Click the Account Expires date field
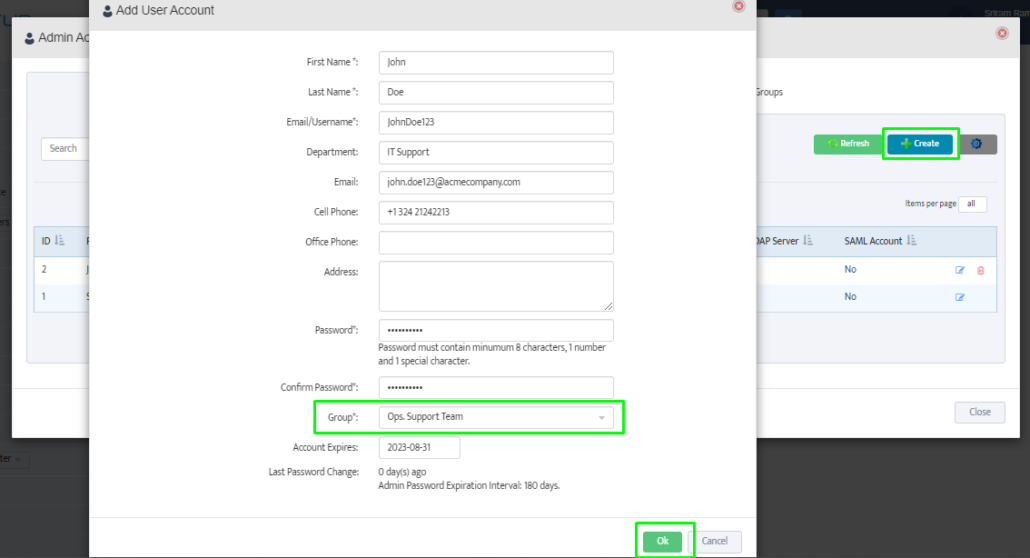The width and height of the screenshot is (1030, 558). 419,447
